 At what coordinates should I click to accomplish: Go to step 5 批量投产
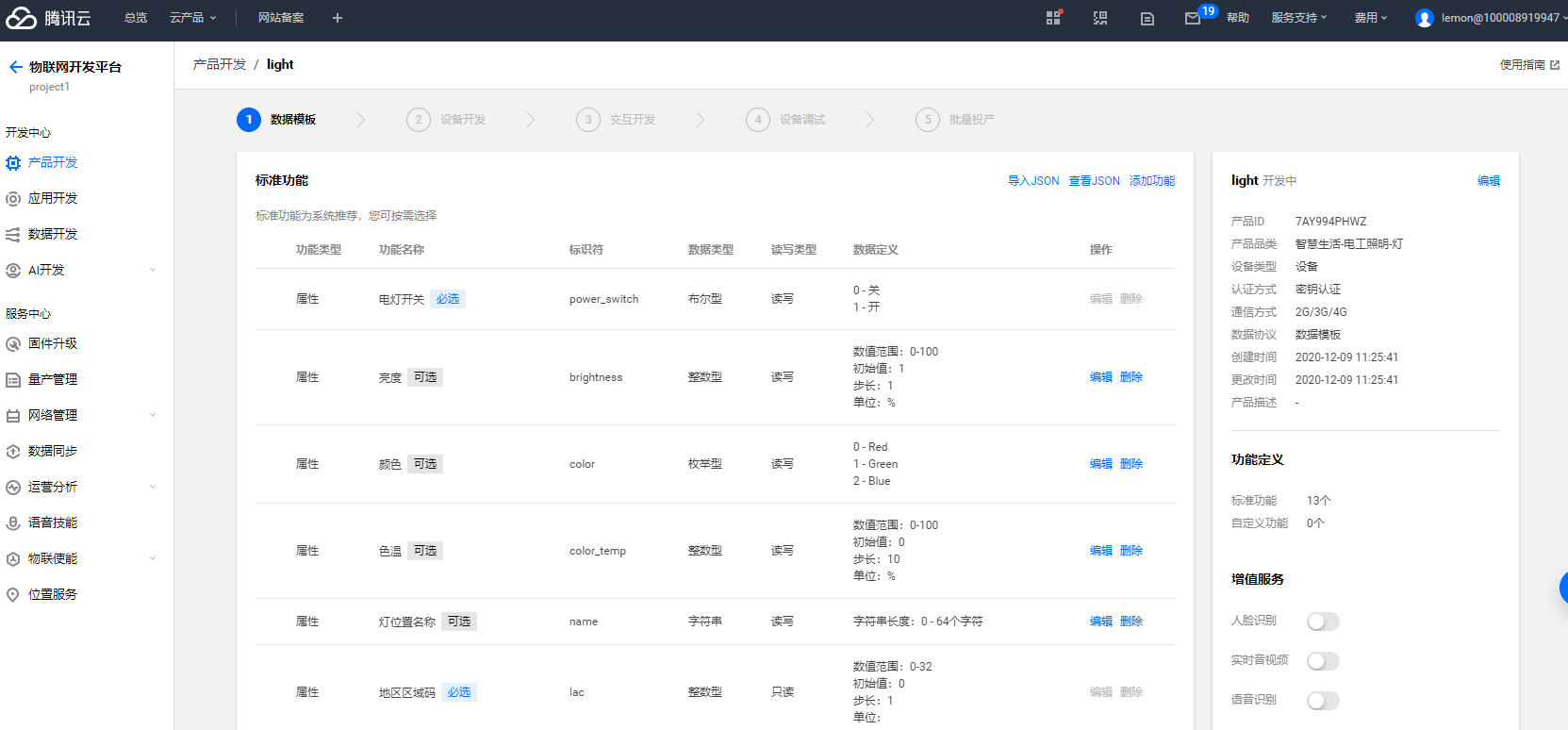[x=955, y=120]
